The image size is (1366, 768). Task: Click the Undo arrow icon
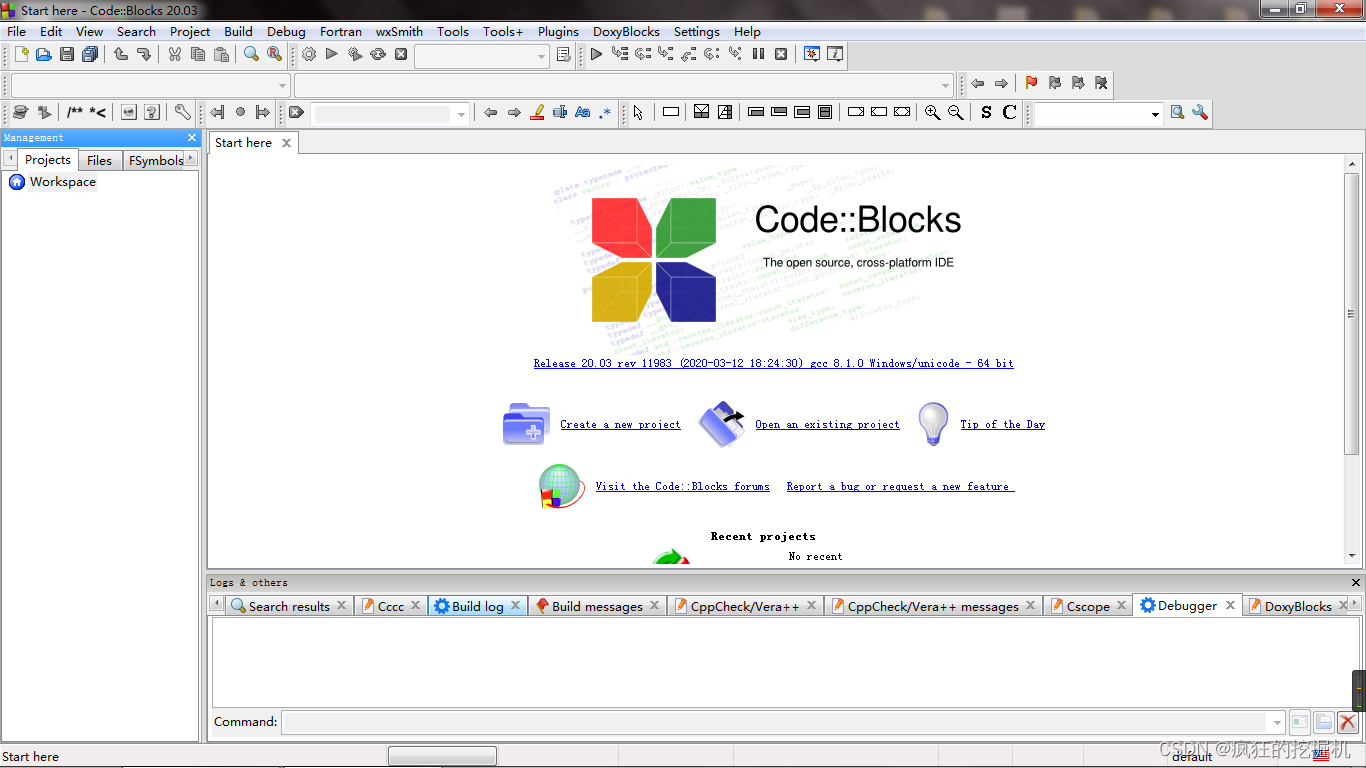click(121, 54)
